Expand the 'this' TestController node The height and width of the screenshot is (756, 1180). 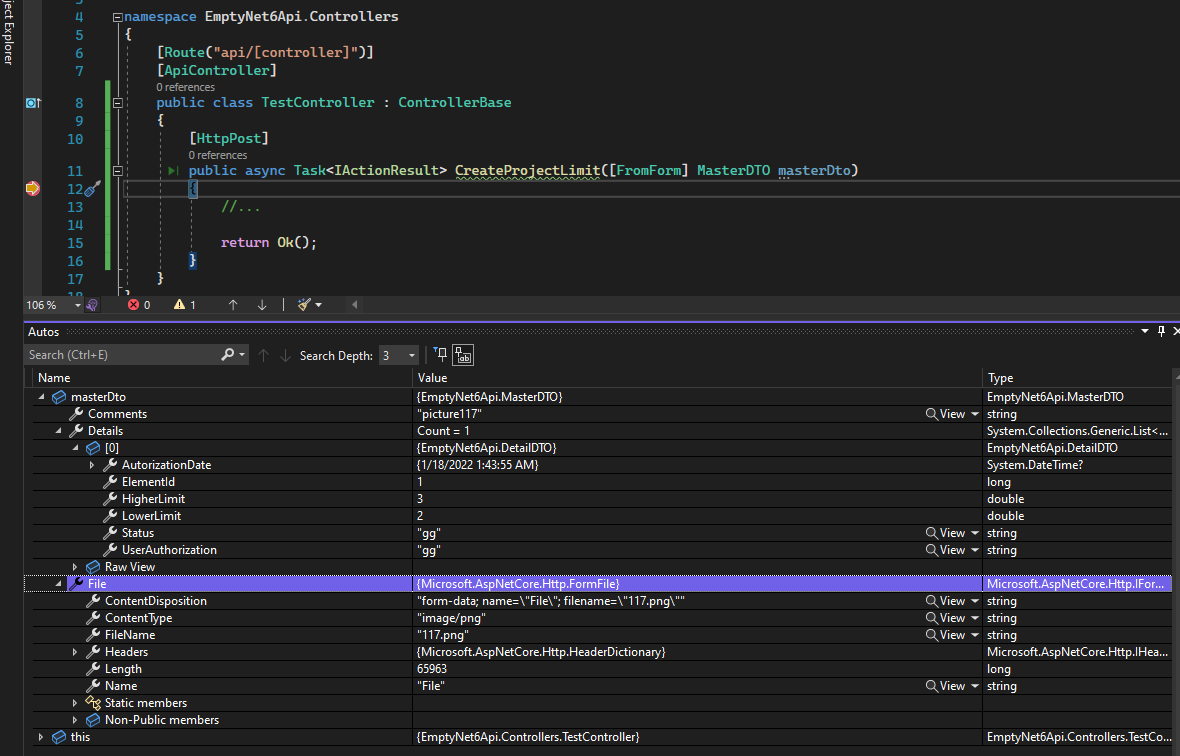point(41,737)
